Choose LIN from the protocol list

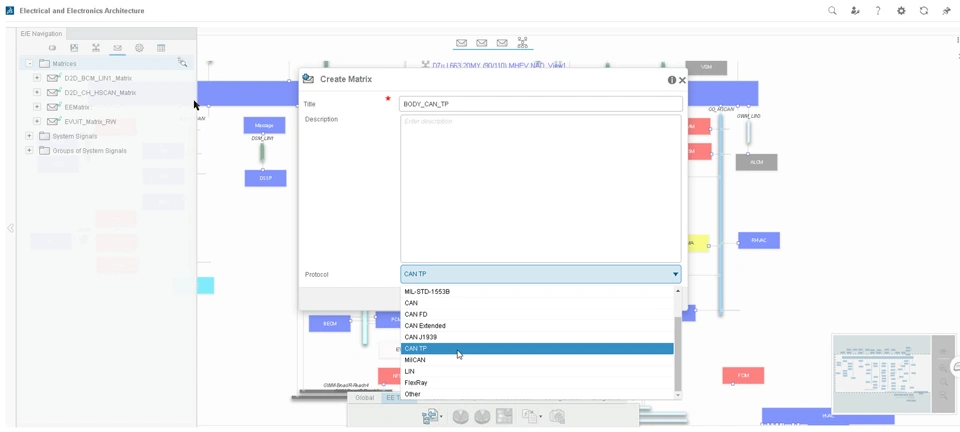[x=537, y=371]
